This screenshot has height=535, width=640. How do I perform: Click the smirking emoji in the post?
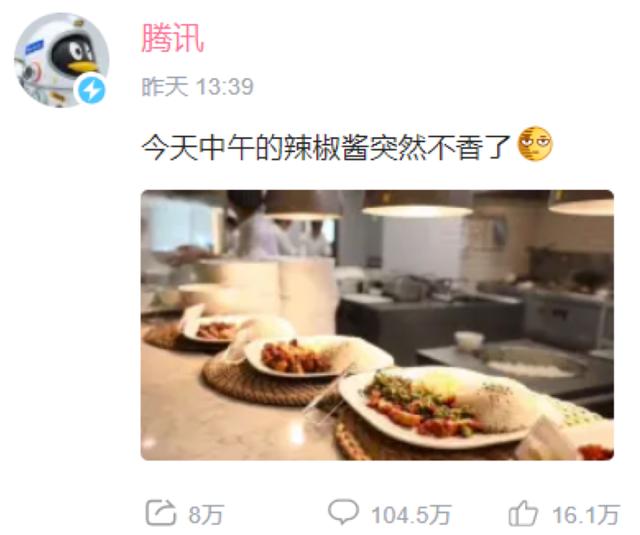(x=535, y=144)
